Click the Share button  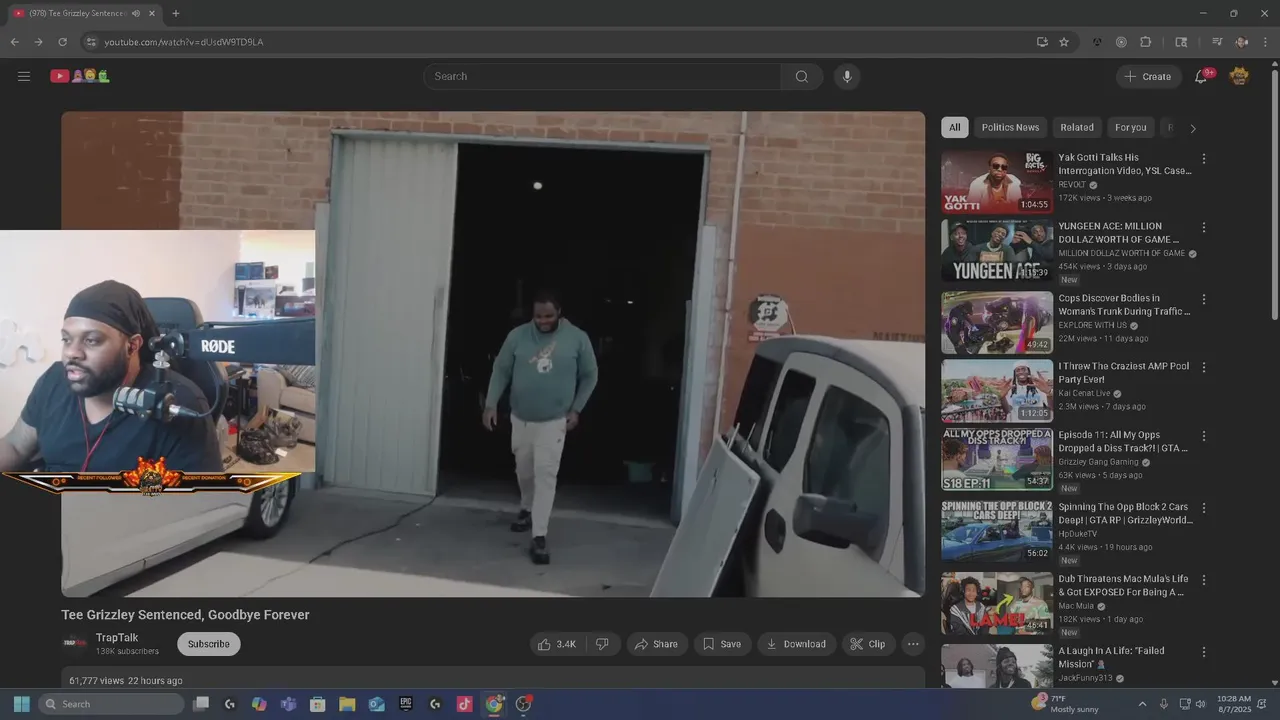656,644
